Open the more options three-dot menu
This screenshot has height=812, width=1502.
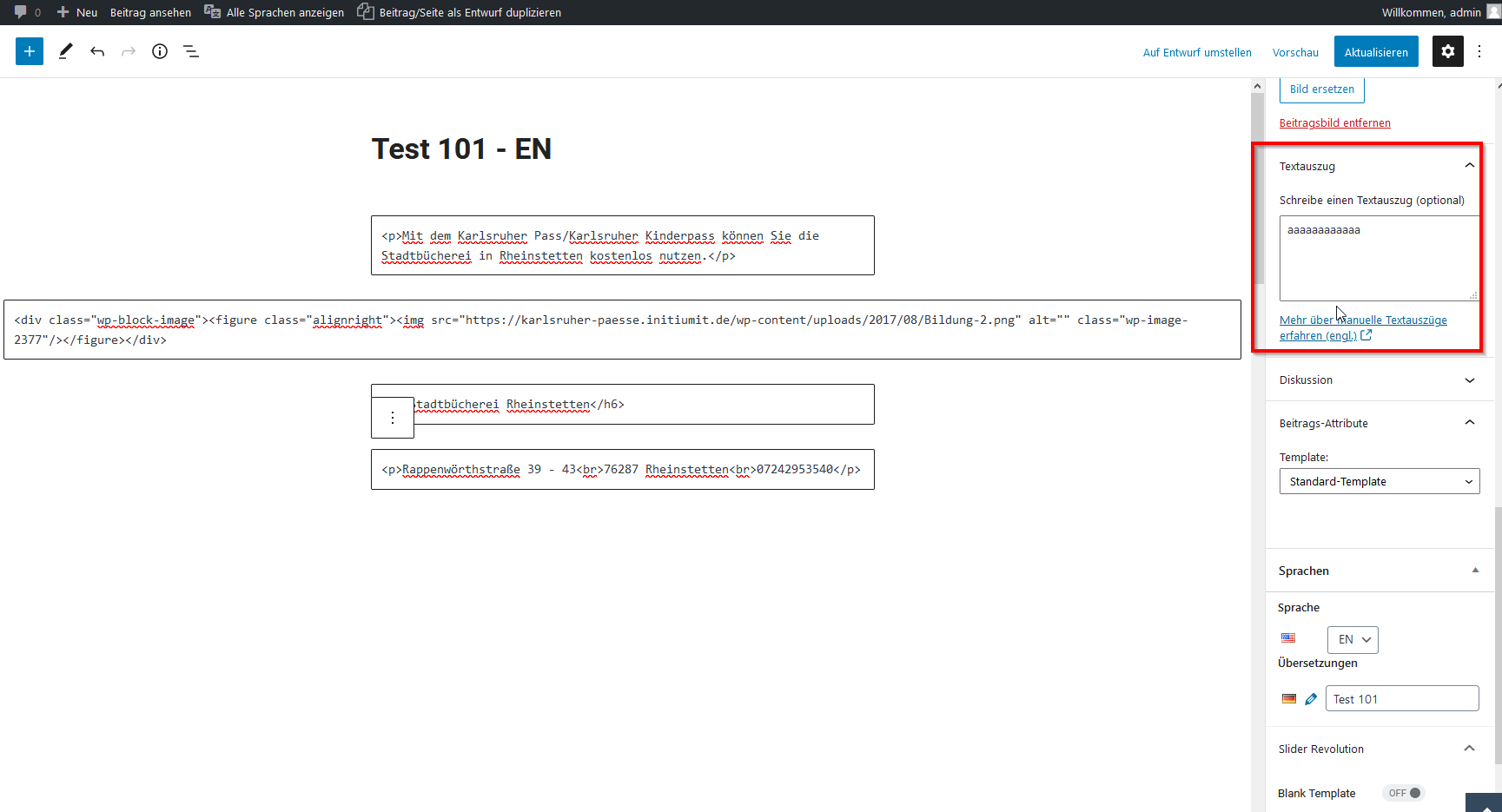(x=1479, y=51)
